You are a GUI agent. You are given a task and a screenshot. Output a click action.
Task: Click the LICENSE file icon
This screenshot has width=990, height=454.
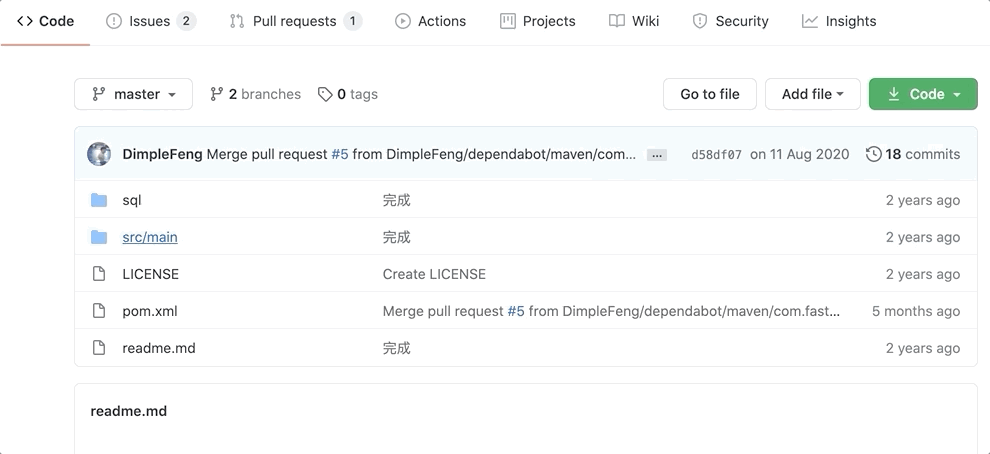tap(99, 274)
